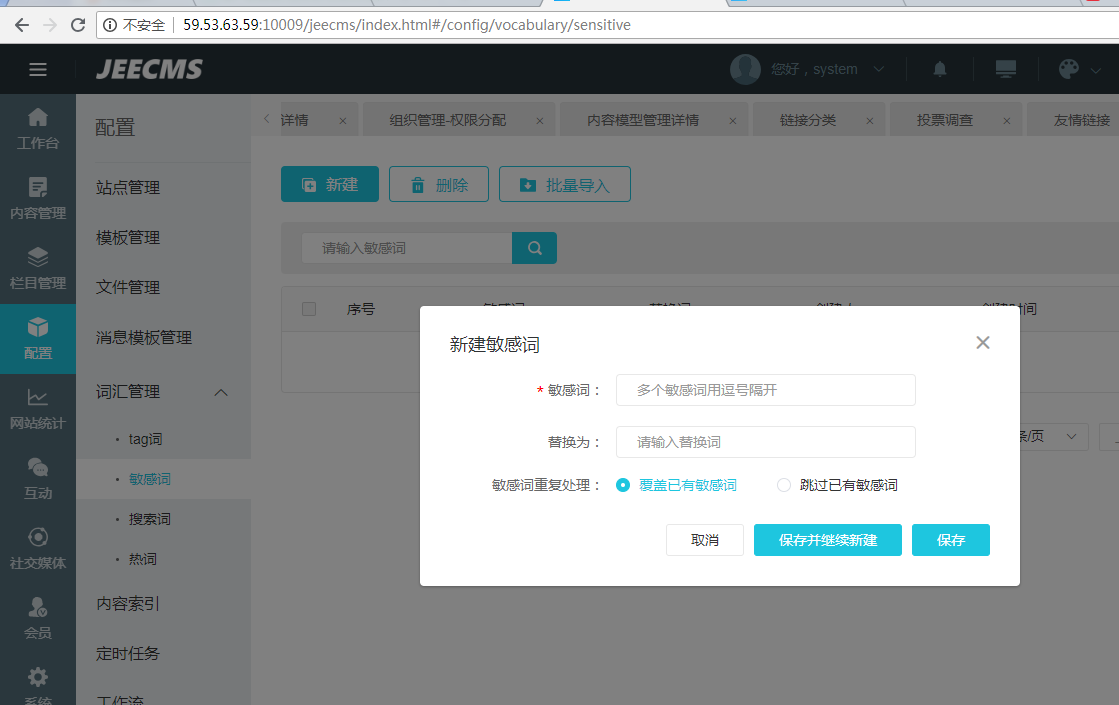Select 覆盖已有敏感词 radio option
Image resolution: width=1119 pixels, height=705 pixels.
click(x=623, y=485)
